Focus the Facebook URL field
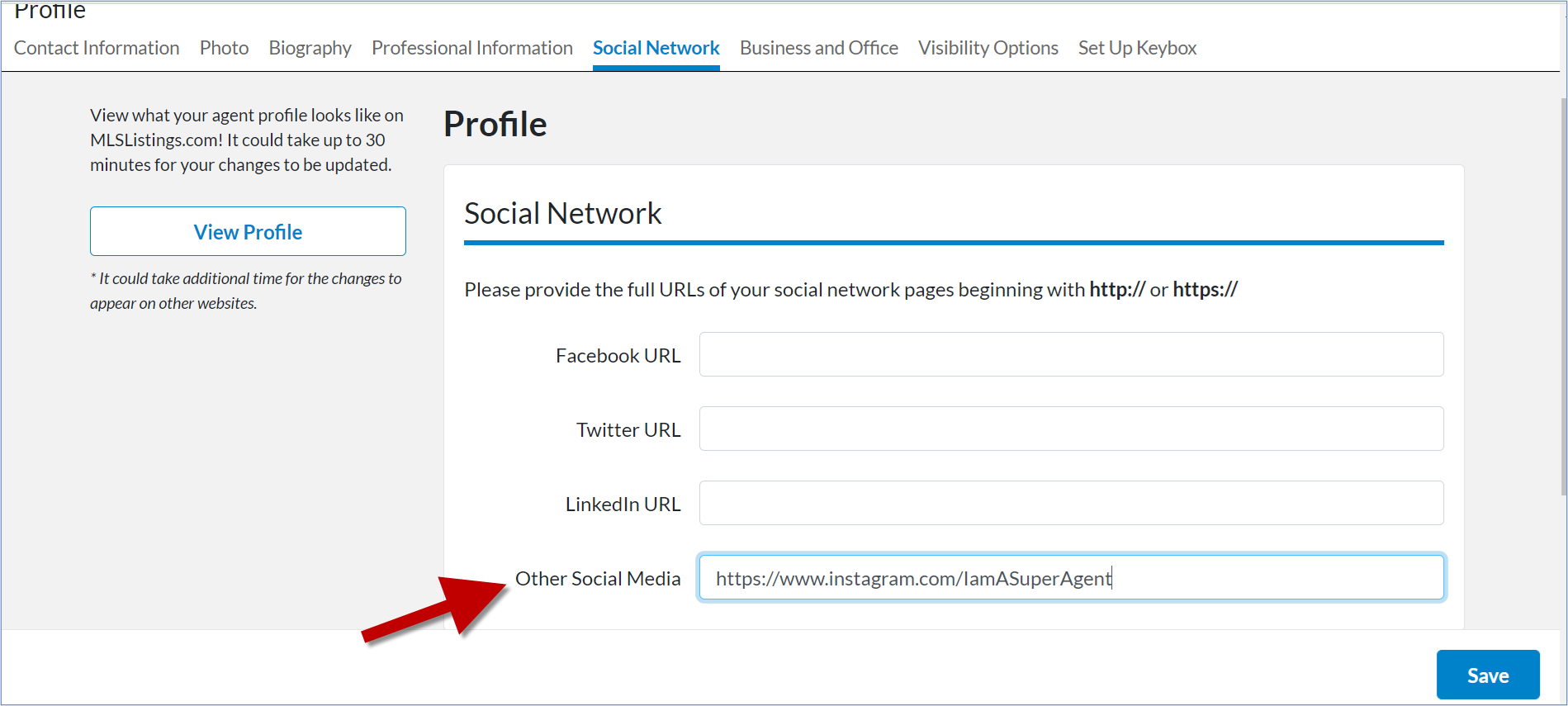The height and width of the screenshot is (706, 1568). point(1072,354)
